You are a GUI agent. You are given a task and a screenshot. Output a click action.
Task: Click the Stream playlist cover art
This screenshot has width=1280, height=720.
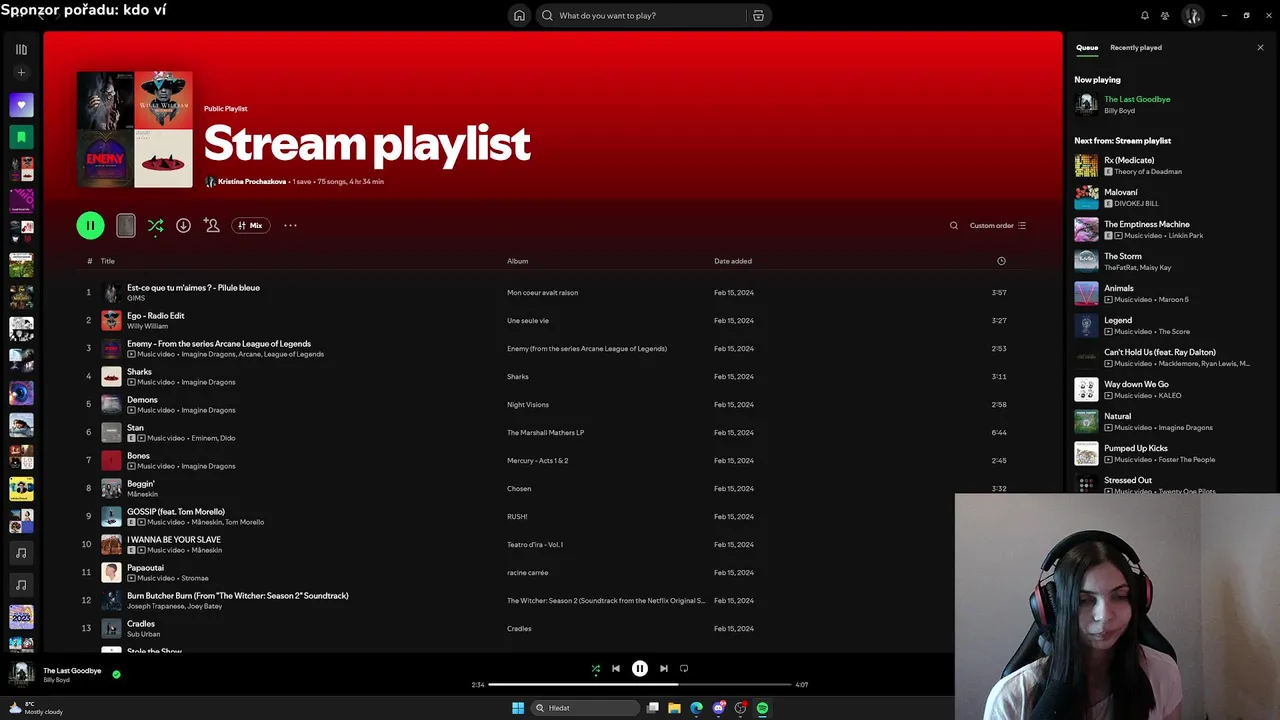pyautogui.click(x=134, y=129)
